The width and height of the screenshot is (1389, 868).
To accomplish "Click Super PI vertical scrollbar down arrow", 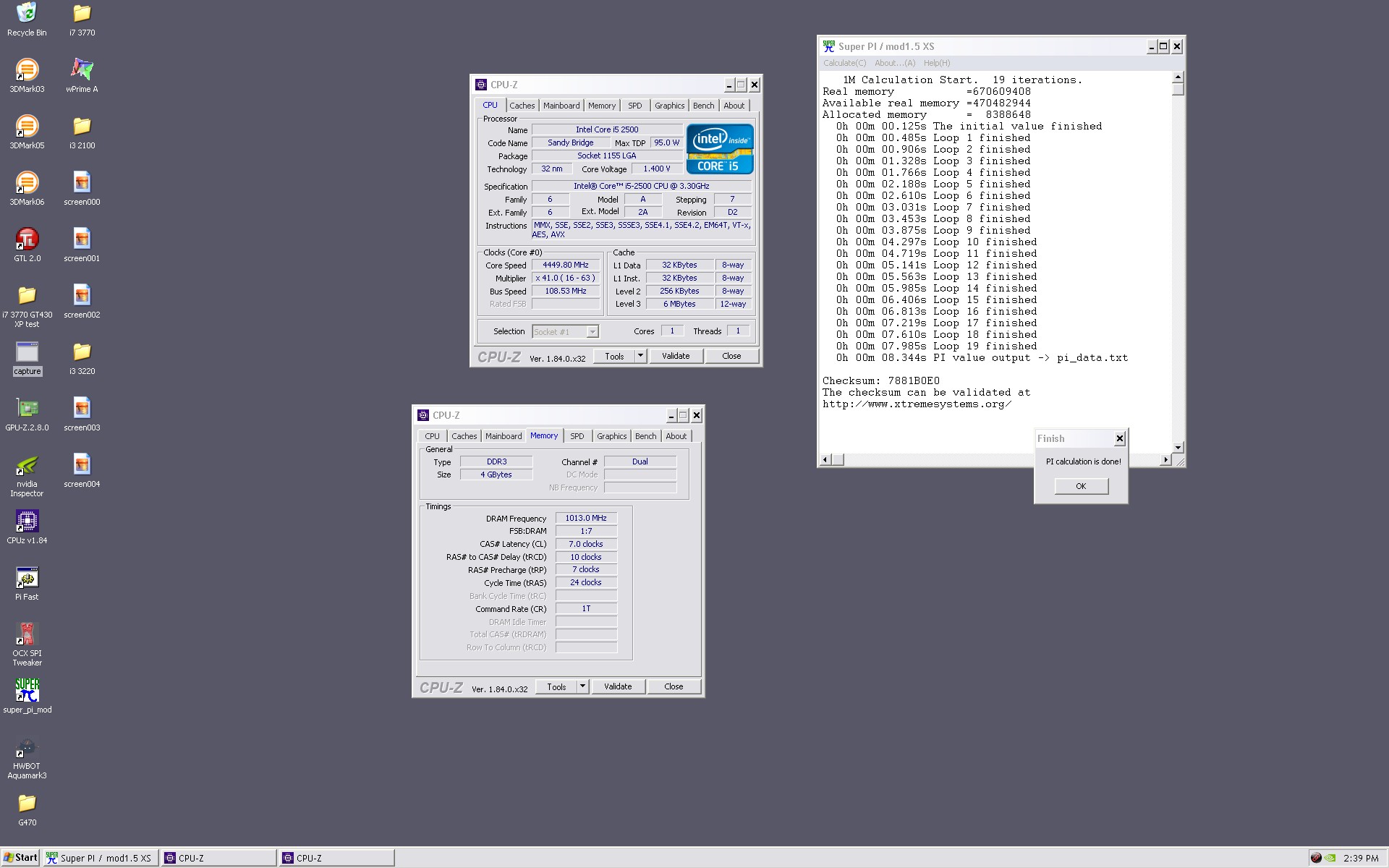I will [x=1178, y=447].
